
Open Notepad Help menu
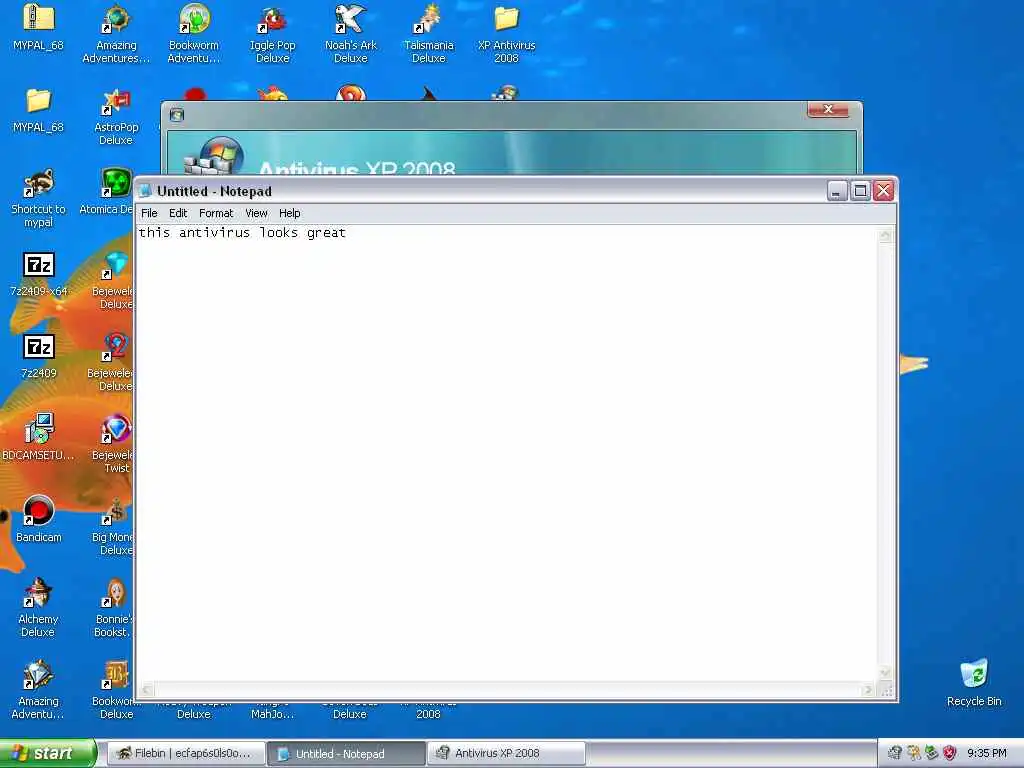click(x=289, y=213)
